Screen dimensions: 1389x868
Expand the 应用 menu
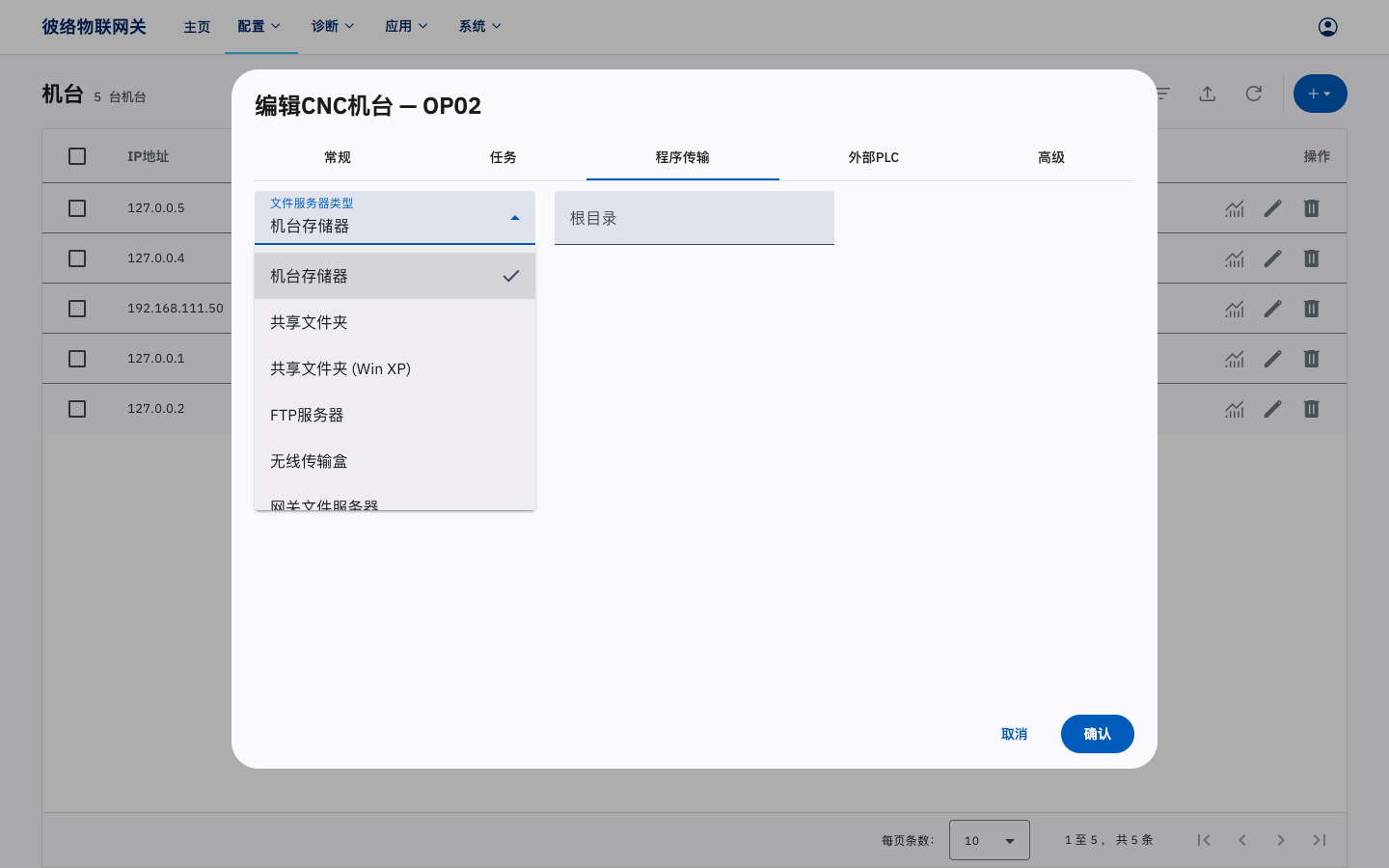pyautogui.click(x=406, y=26)
